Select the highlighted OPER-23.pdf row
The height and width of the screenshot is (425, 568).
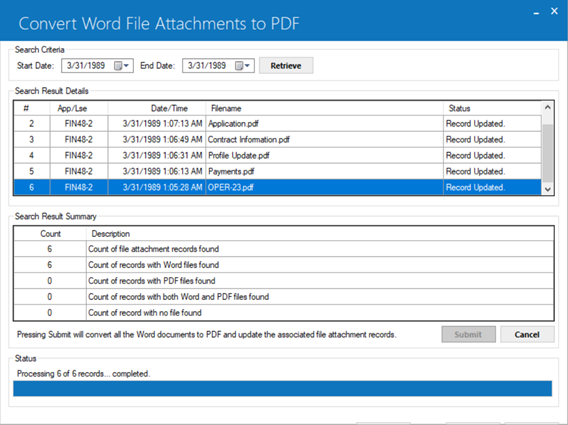(x=277, y=187)
